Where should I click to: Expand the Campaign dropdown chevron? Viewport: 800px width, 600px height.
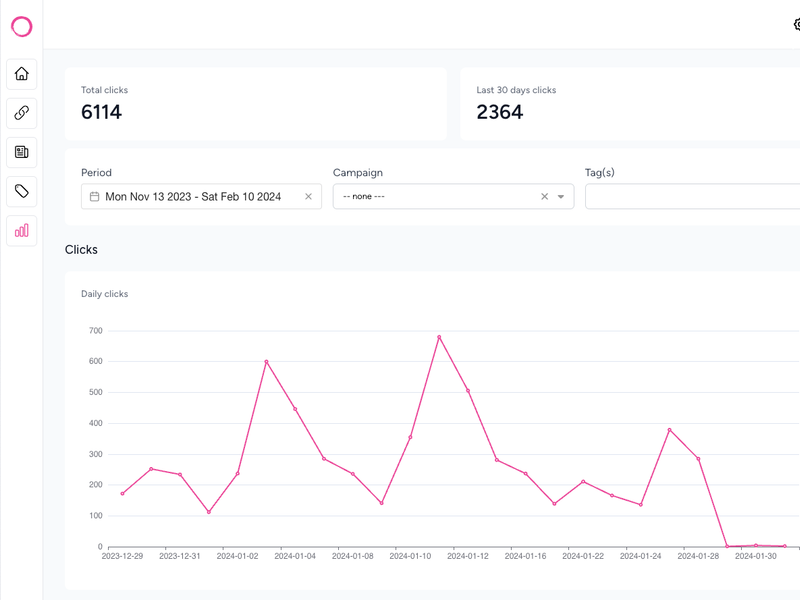coord(561,196)
